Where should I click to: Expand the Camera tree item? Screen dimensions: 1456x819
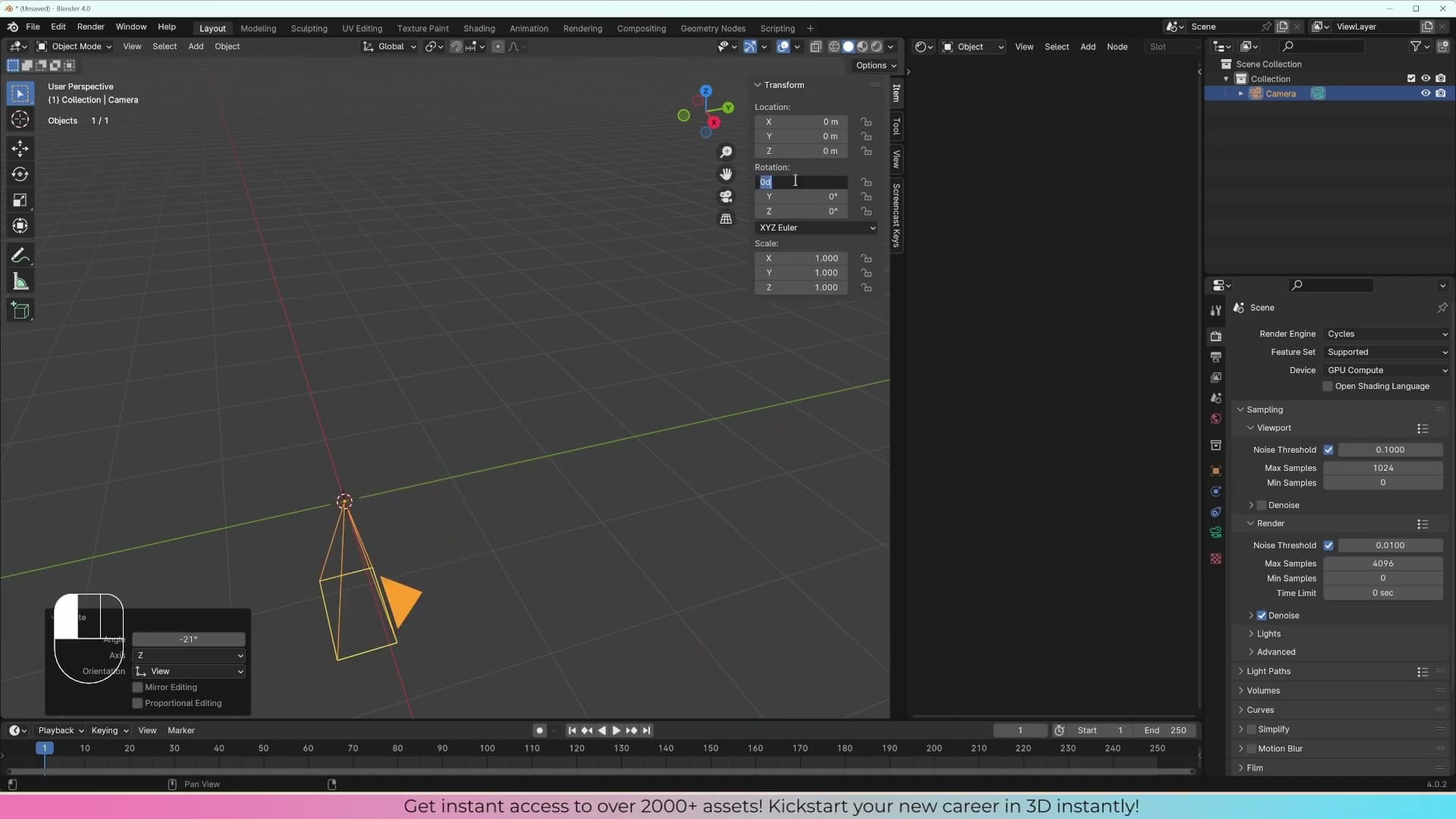(1241, 93)
